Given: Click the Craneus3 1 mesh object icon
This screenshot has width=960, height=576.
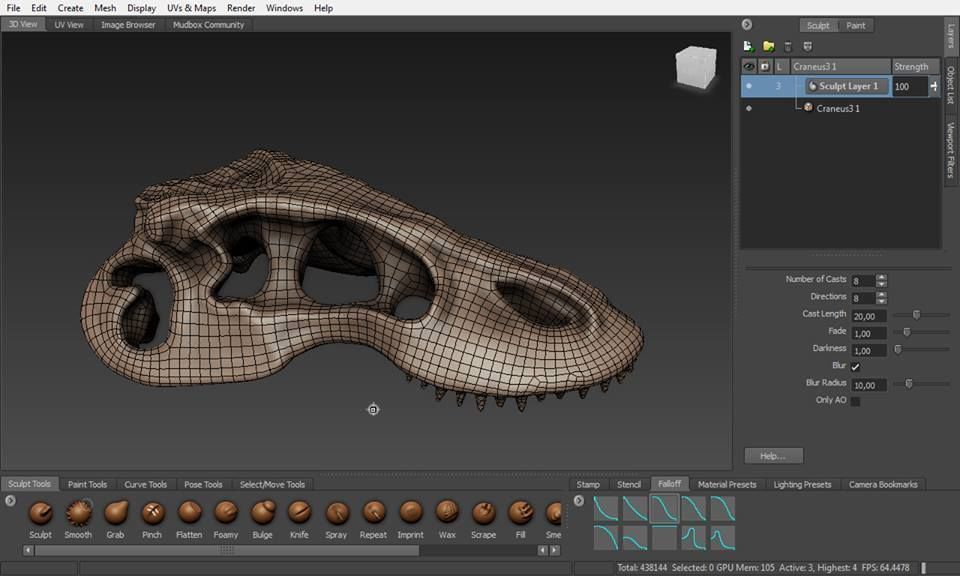Looking at the screenshot, I should 808,108.
